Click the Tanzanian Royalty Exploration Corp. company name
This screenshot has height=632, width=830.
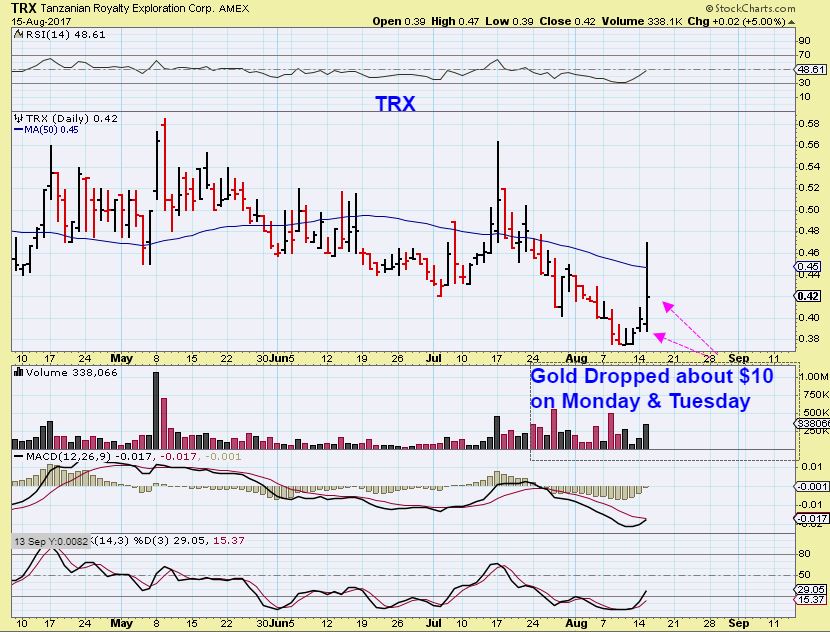tap(127, 8)
